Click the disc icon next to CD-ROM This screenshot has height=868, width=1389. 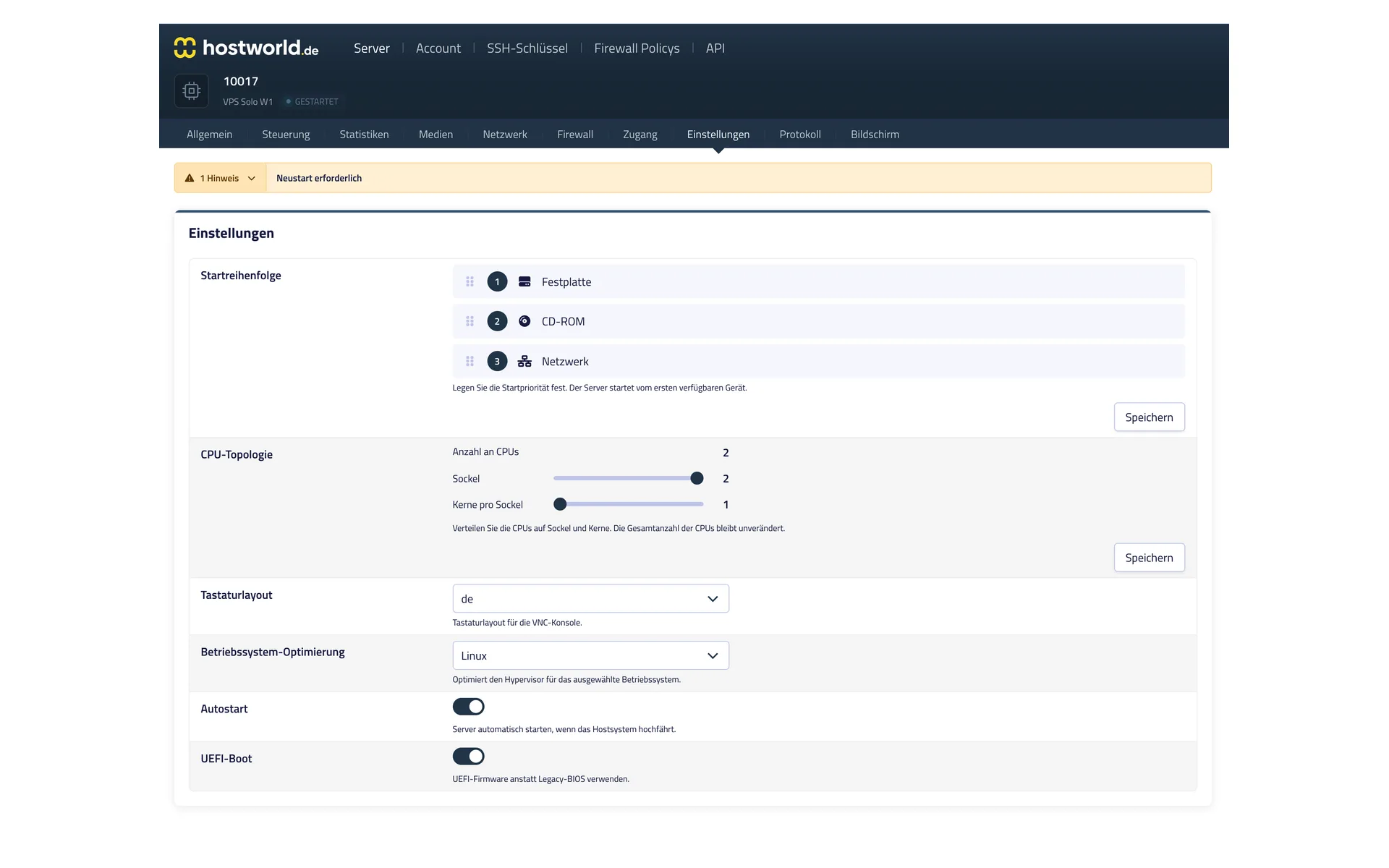click(x=524, y=321)
